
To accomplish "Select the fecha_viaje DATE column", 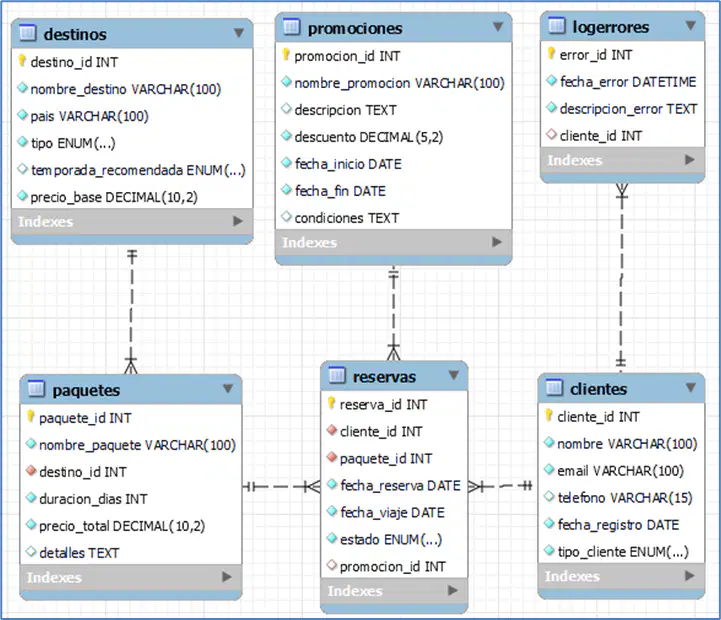I will click(x=394, y=512).
